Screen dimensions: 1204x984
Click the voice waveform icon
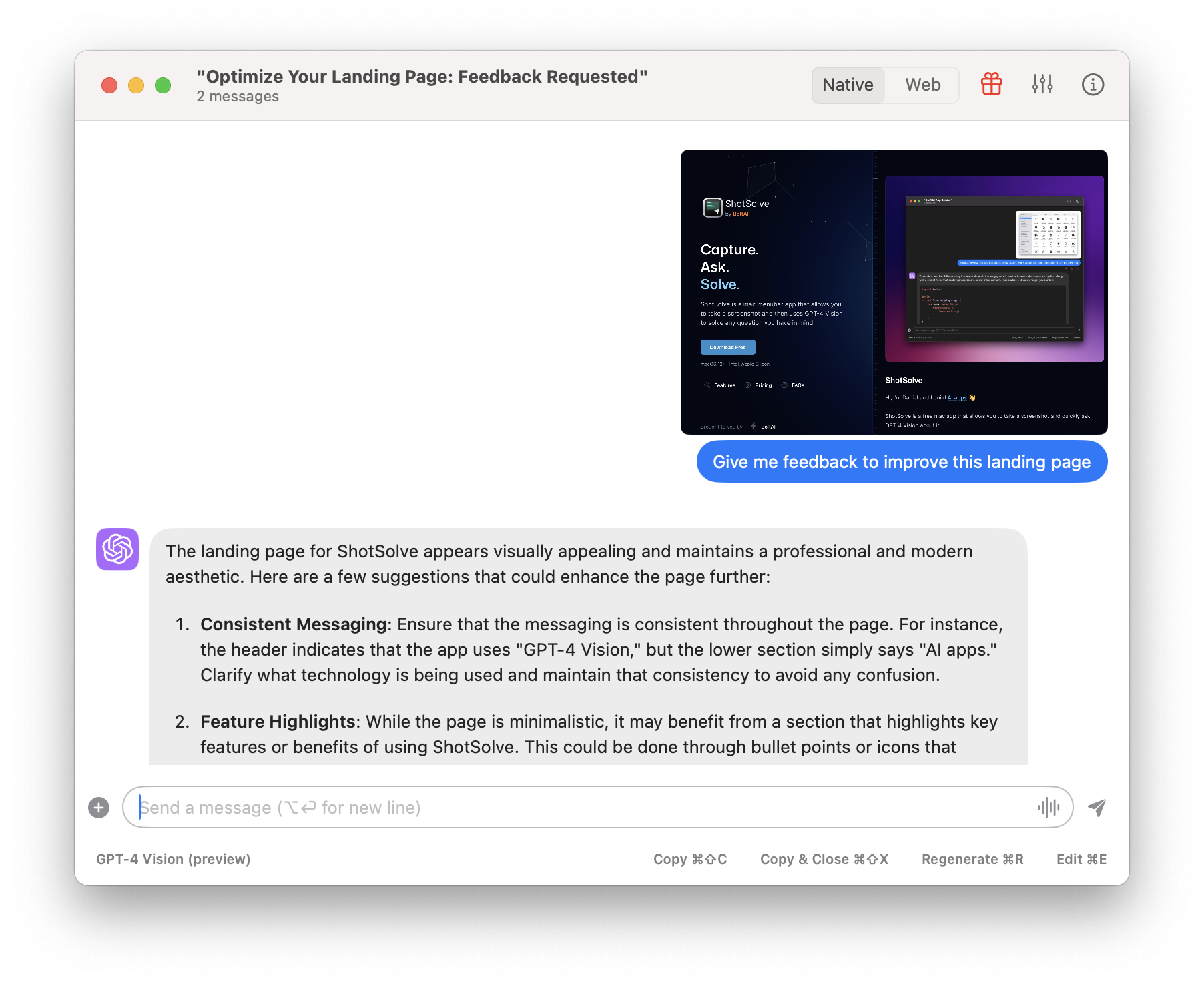1048,808
